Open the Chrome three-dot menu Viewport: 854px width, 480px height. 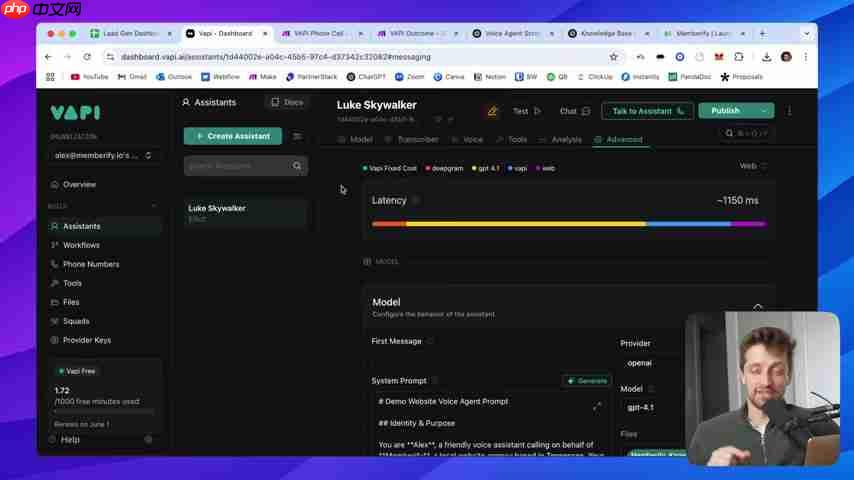click(x=806, y=57)
